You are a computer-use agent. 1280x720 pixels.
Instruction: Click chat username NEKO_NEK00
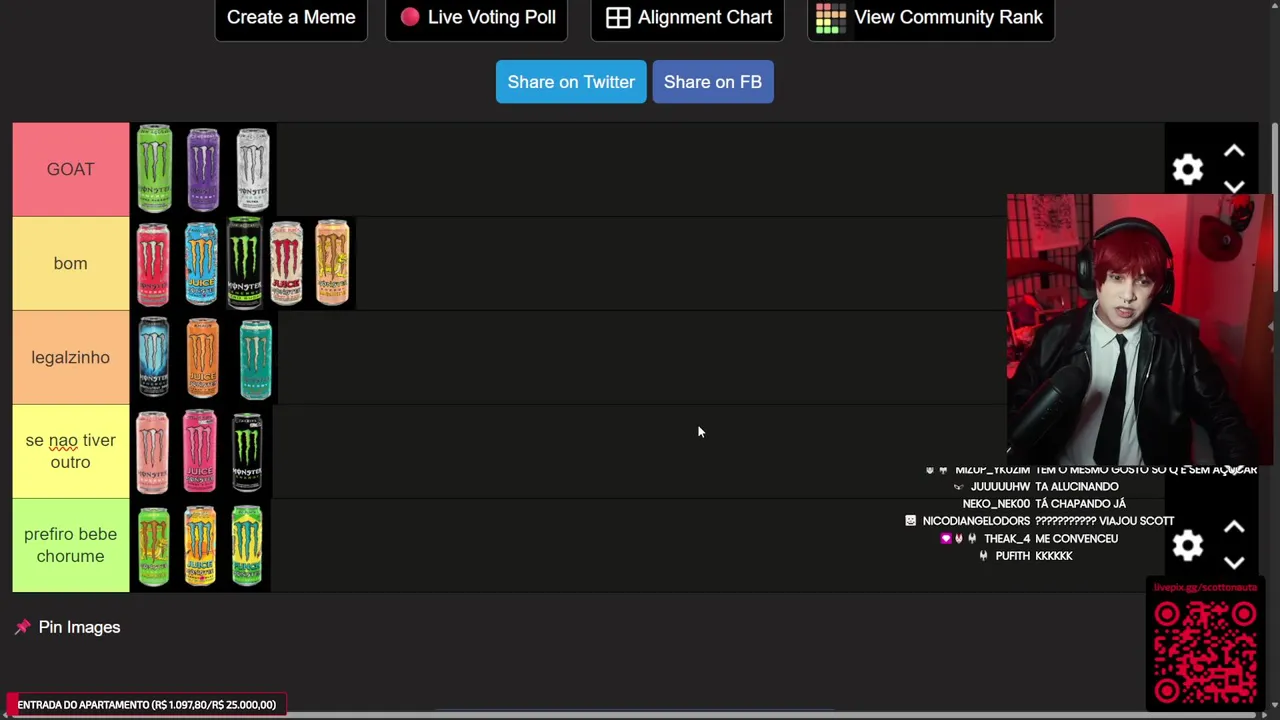996,504
